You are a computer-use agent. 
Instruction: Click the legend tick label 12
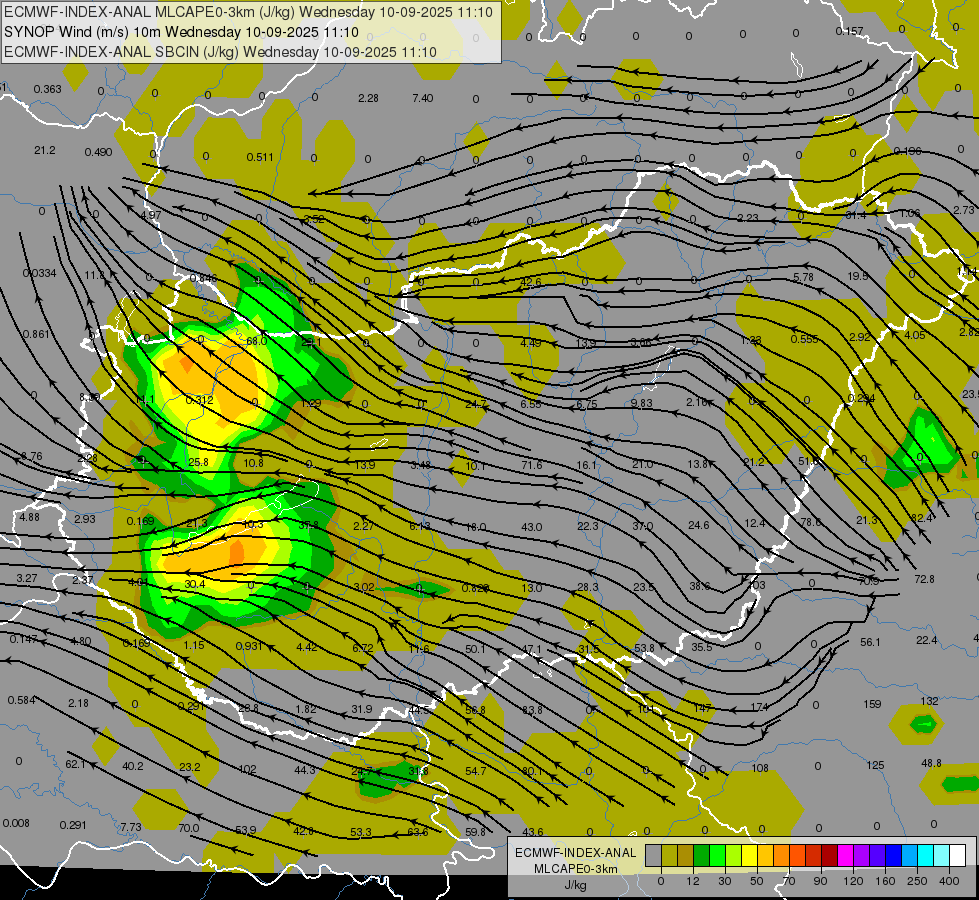coord(692,881)
